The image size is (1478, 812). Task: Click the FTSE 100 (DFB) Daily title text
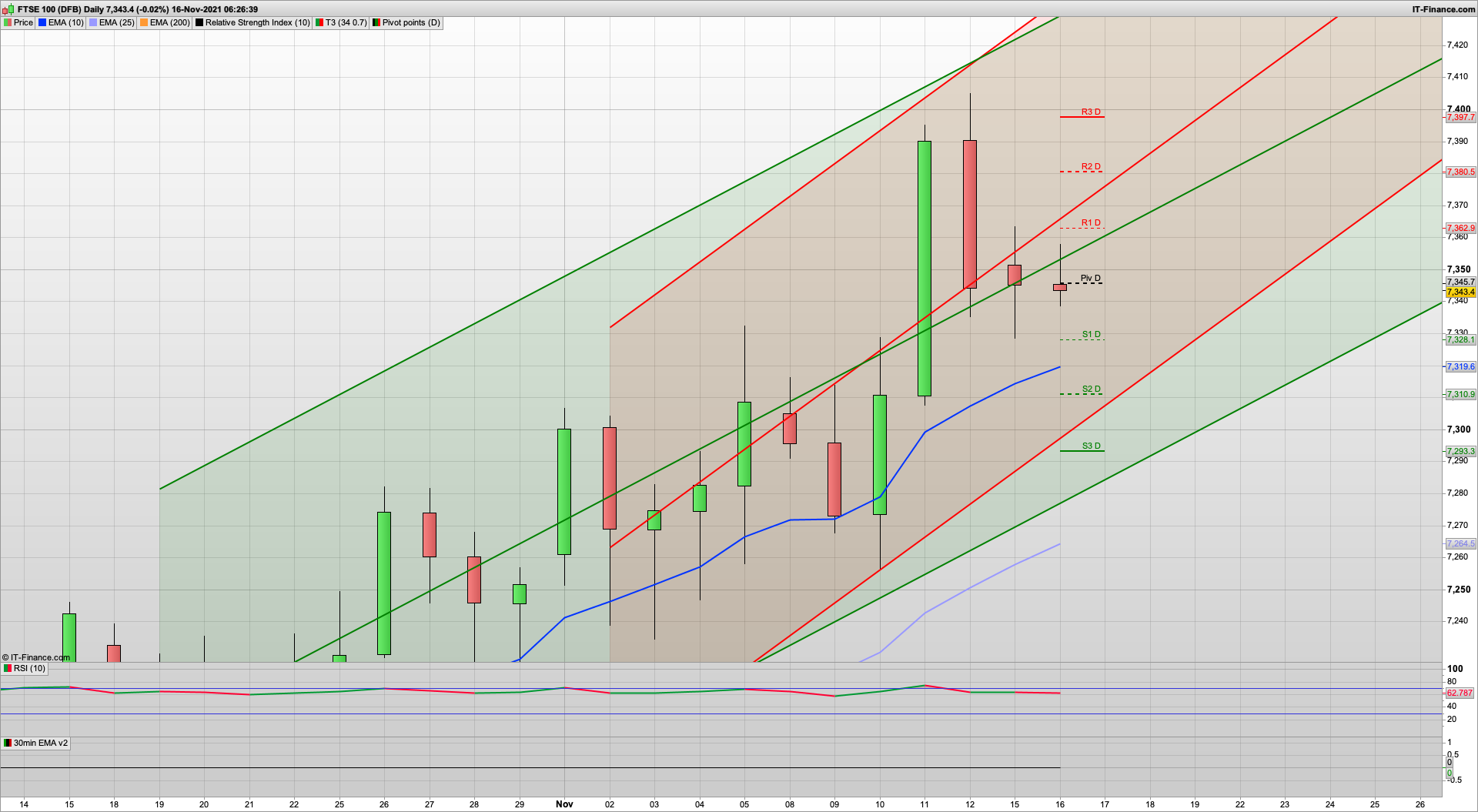(x=61, y=9)
